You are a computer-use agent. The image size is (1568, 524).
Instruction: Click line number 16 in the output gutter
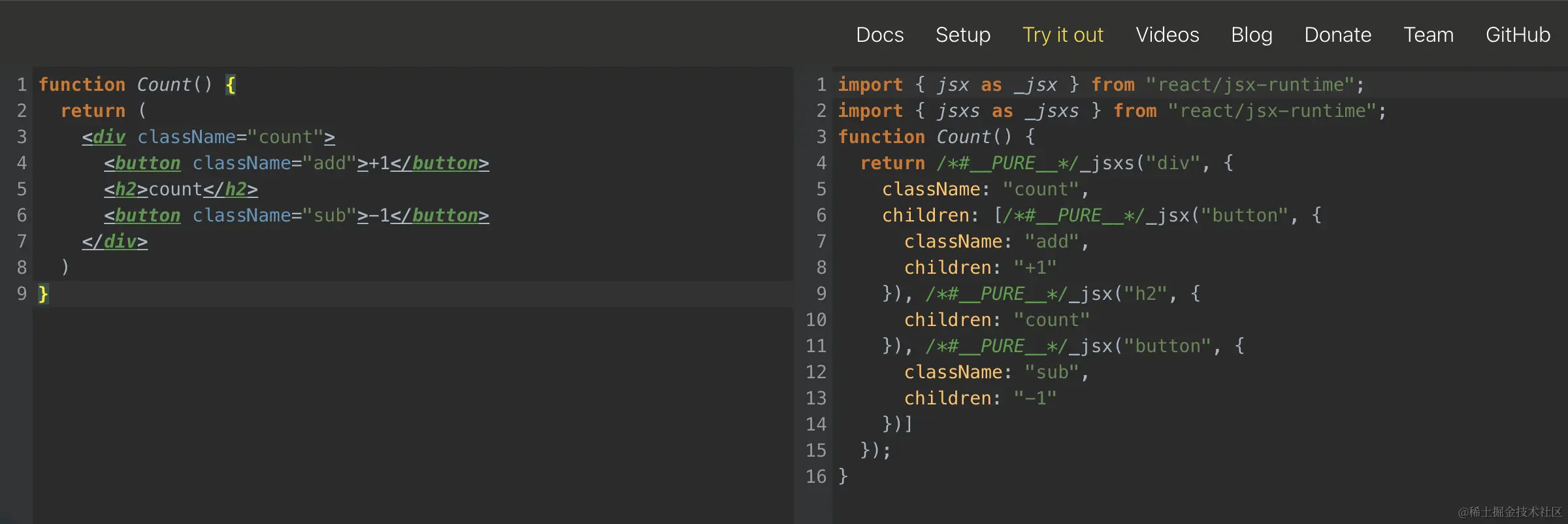tap(816, 476)
